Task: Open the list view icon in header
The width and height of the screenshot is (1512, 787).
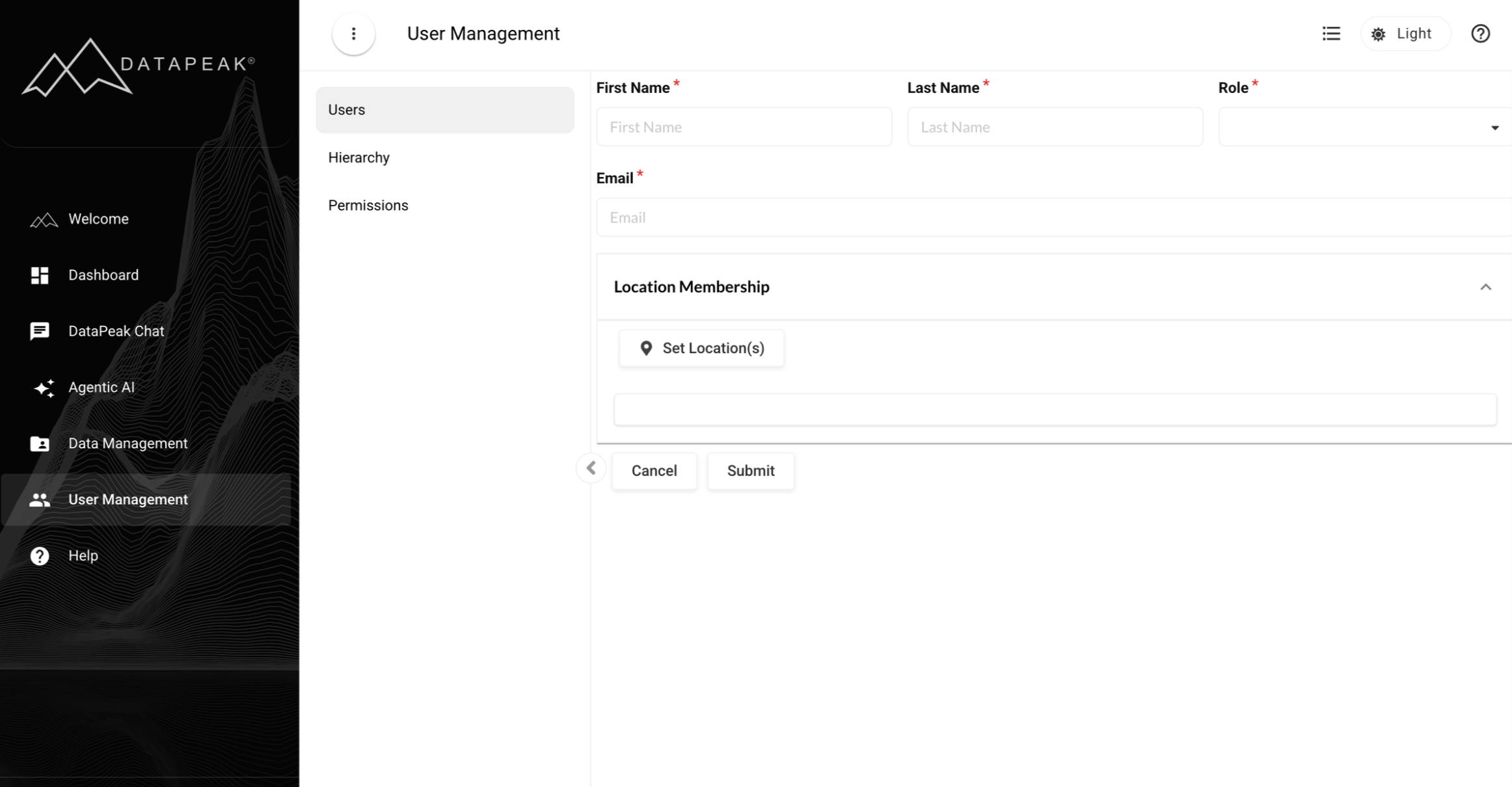Action: (1331, 34)
